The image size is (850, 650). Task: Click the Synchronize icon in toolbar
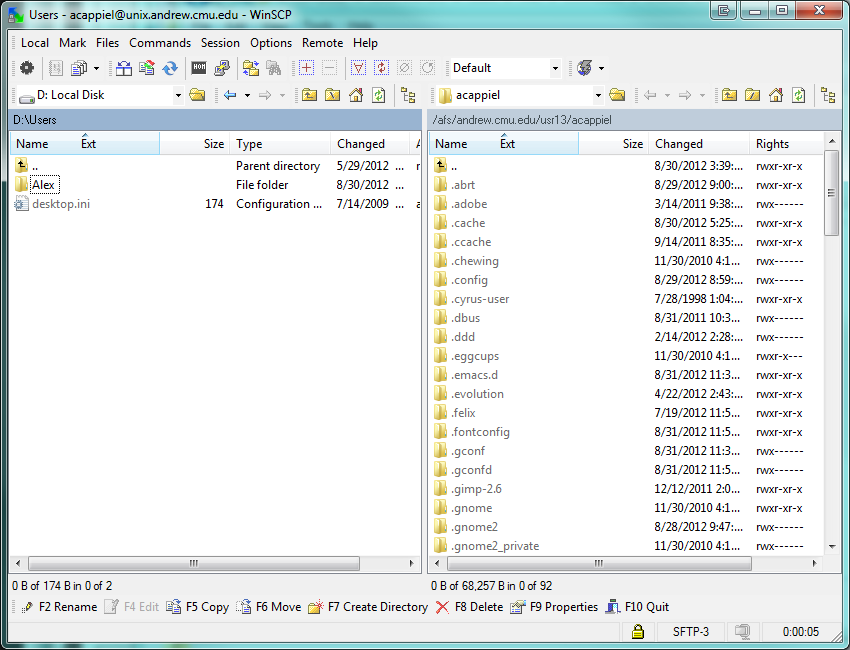point(170,68)
